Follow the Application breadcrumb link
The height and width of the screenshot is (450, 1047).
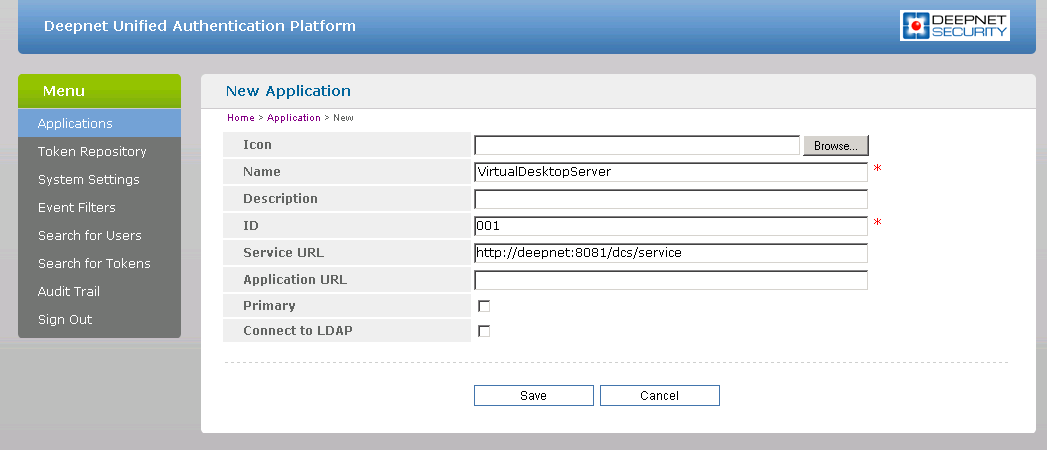[x=293, y=118]
